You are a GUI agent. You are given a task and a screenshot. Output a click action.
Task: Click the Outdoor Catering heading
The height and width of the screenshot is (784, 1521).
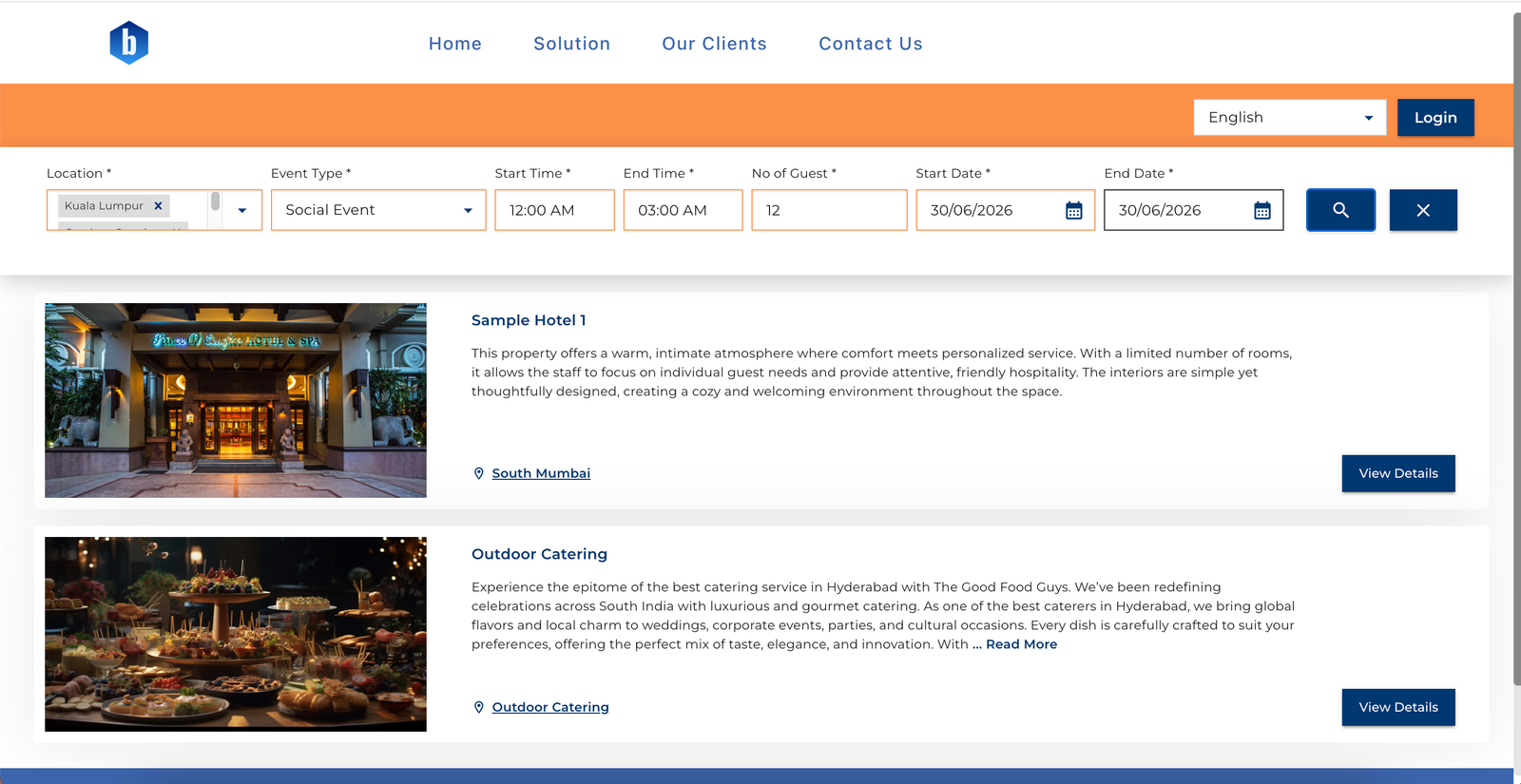539,554
